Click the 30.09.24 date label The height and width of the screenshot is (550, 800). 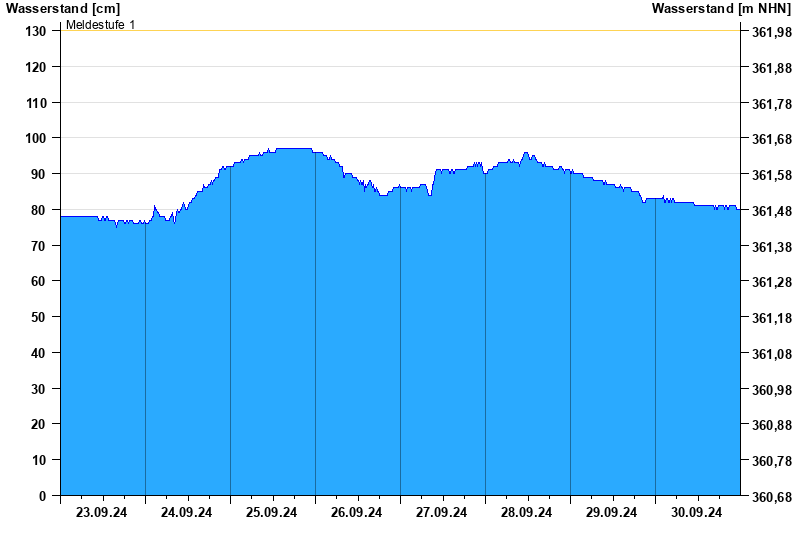coord(696,512)
